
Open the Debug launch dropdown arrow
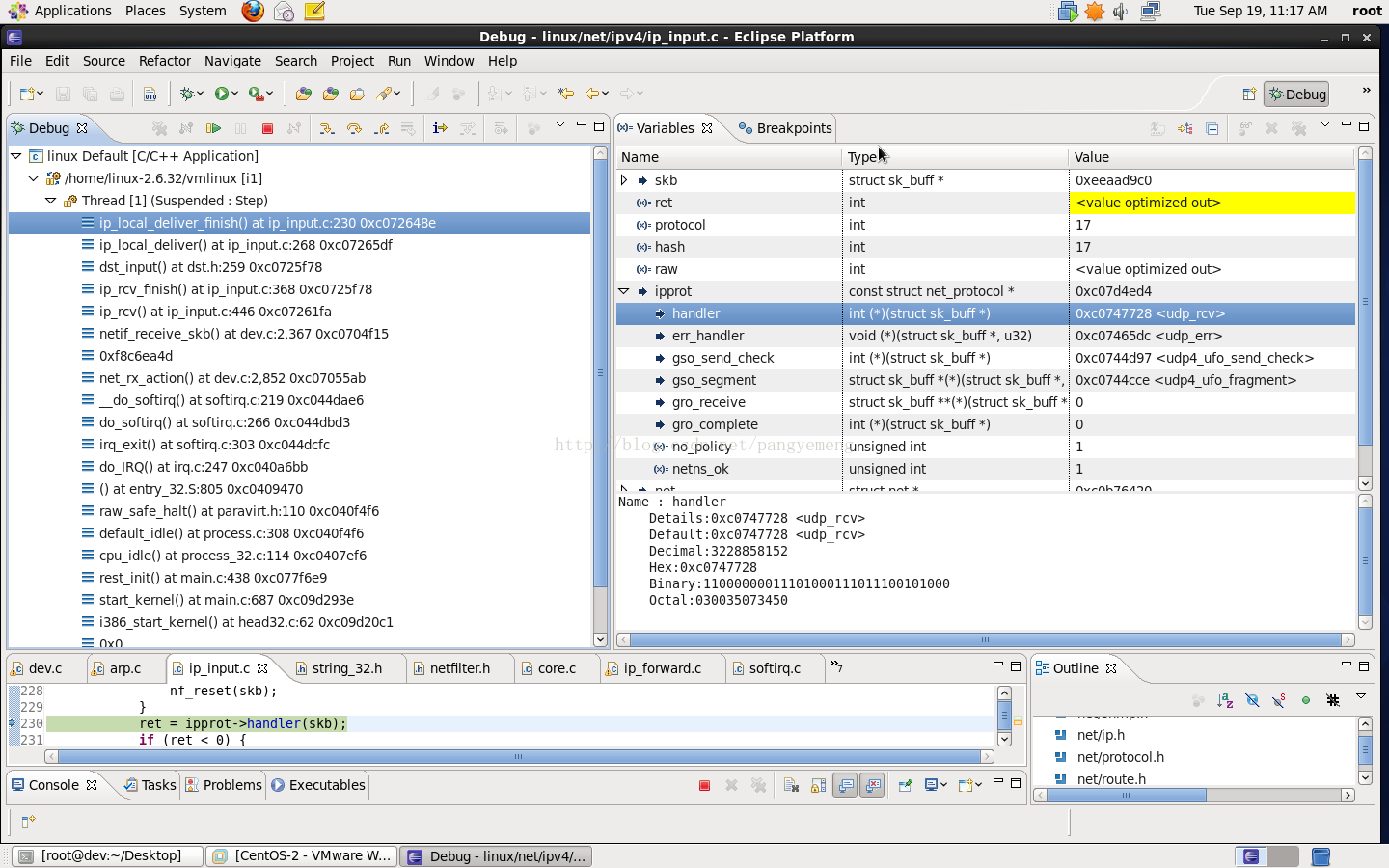(x=200, y=94)
